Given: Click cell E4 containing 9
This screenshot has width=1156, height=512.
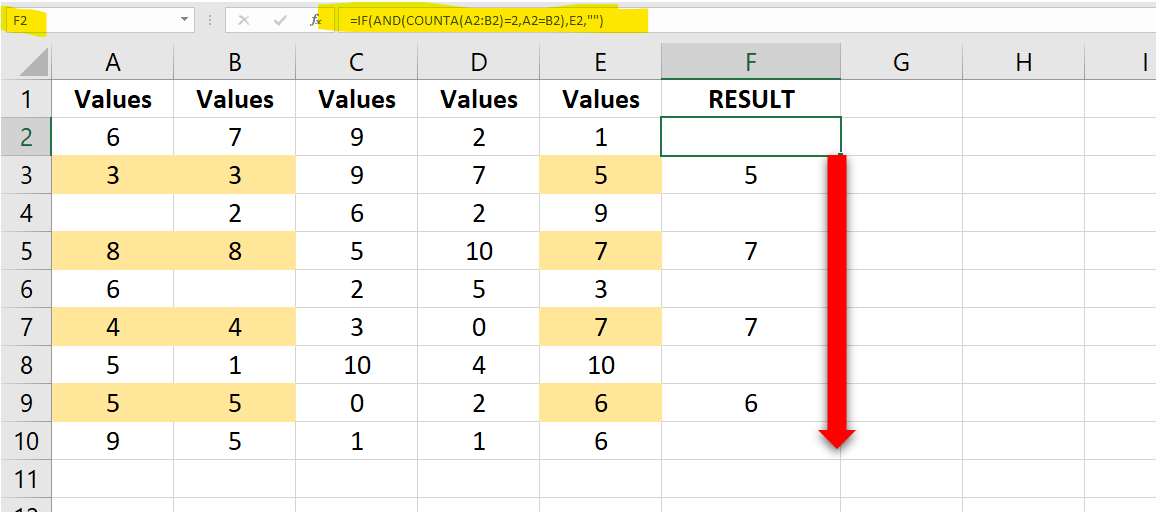Looking at the screenshot, I should point(600,213).
